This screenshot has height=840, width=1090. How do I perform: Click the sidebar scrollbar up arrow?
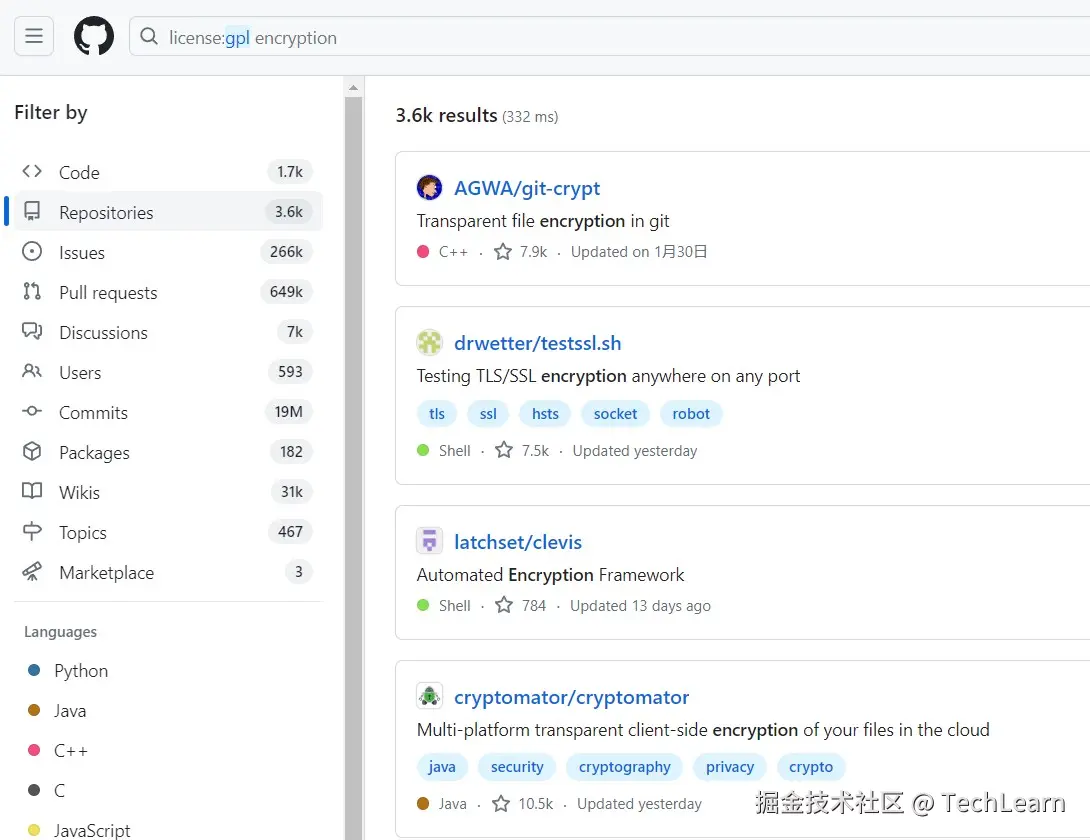[353, 88]
